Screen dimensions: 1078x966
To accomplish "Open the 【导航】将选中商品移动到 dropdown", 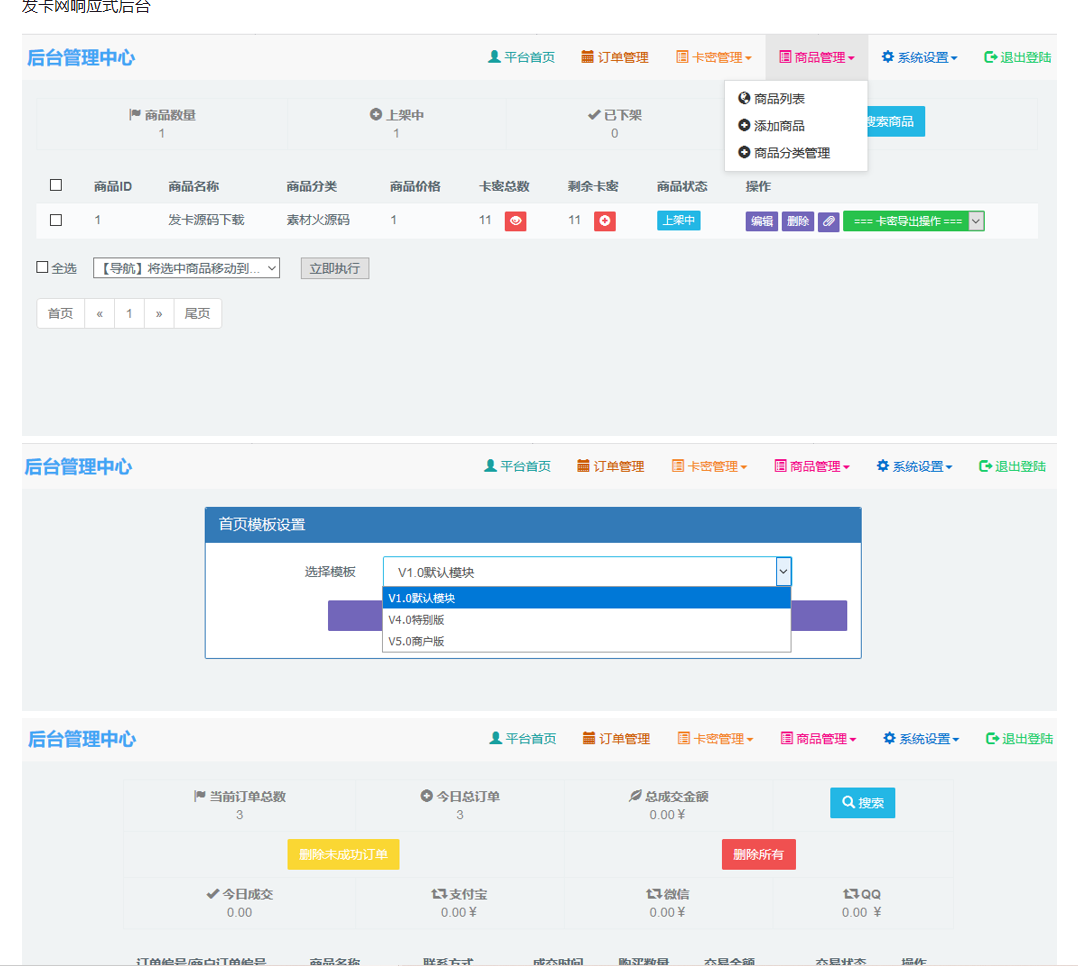I will 186,268.
